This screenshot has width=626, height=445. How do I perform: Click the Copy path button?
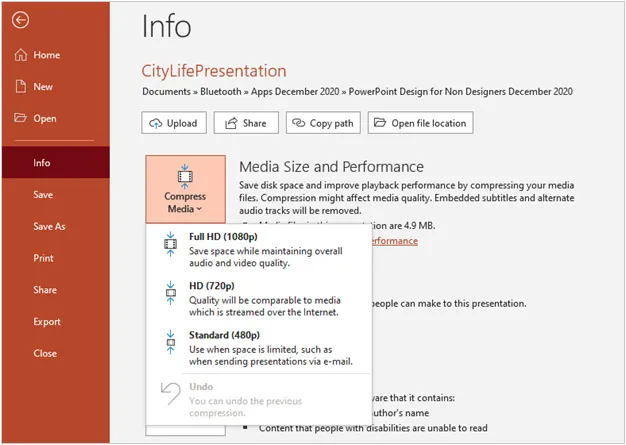click(x=323, y=123)
